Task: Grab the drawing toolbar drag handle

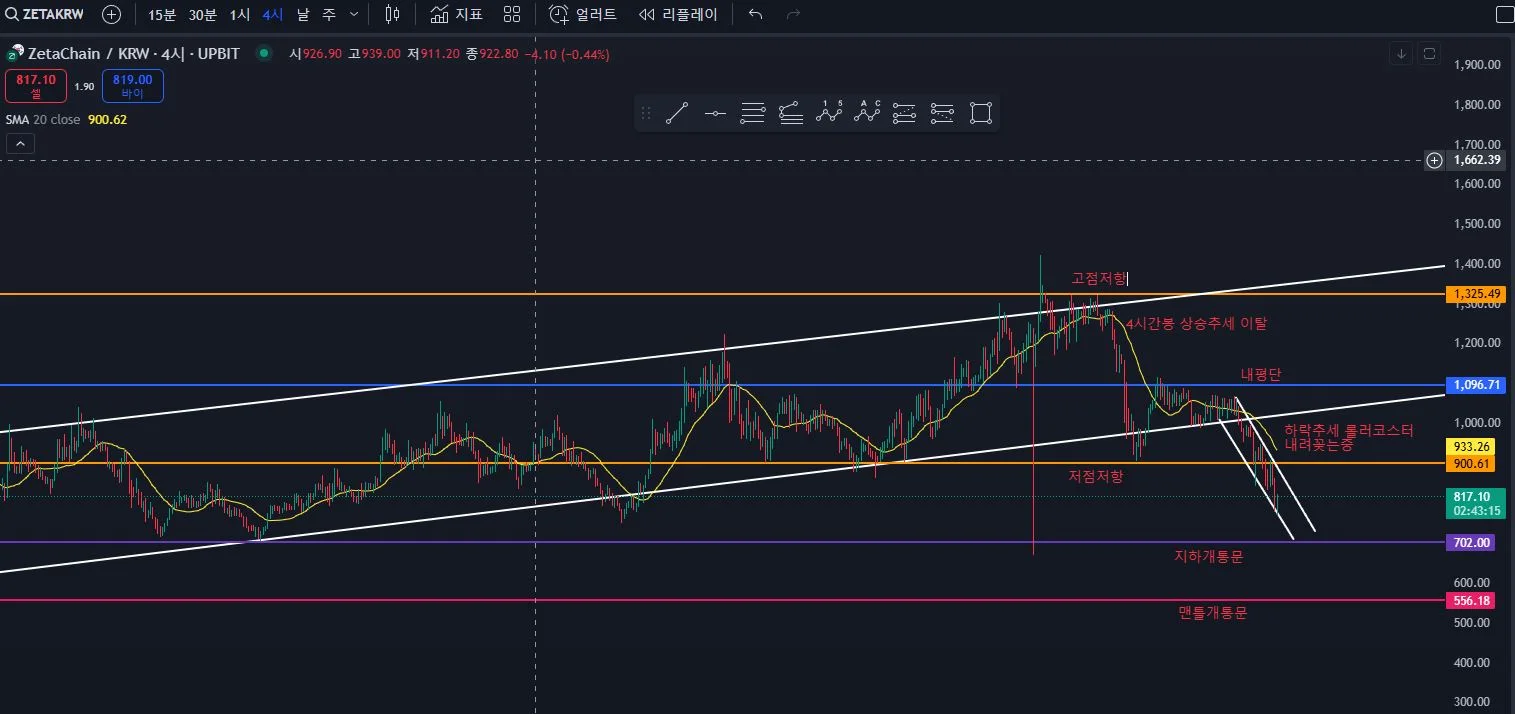Action: tap(646, 113)
